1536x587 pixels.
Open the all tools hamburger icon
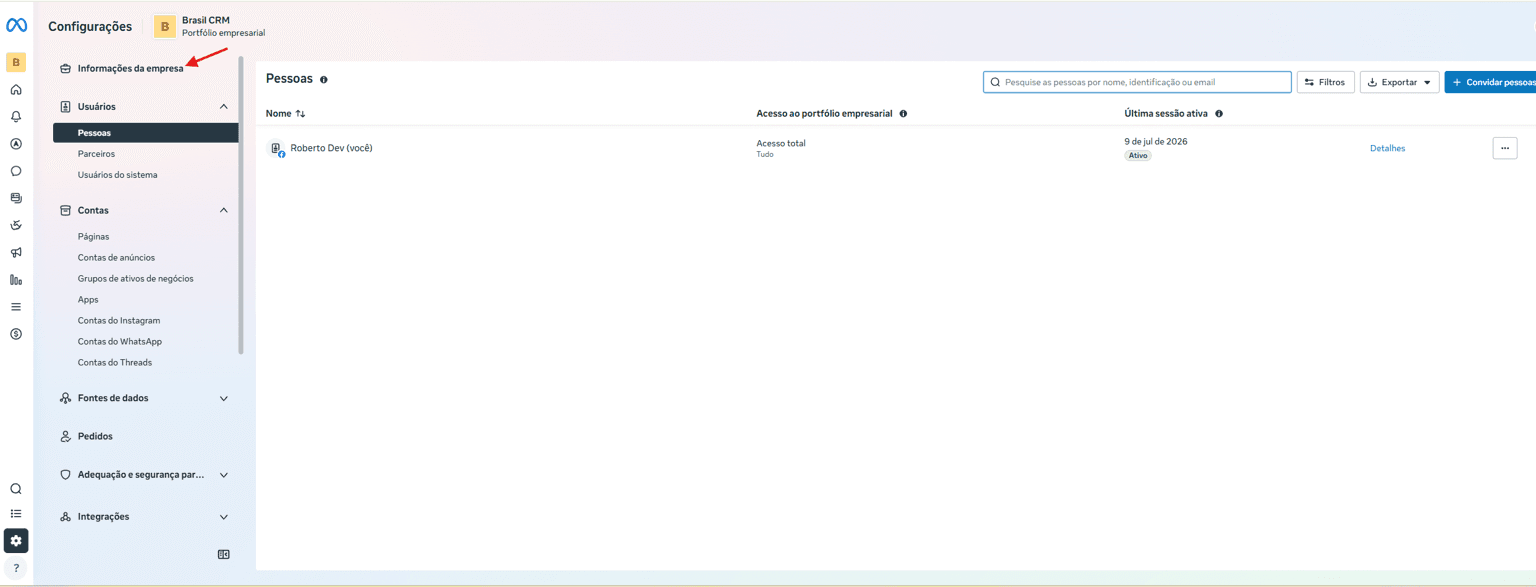point(16,307)
